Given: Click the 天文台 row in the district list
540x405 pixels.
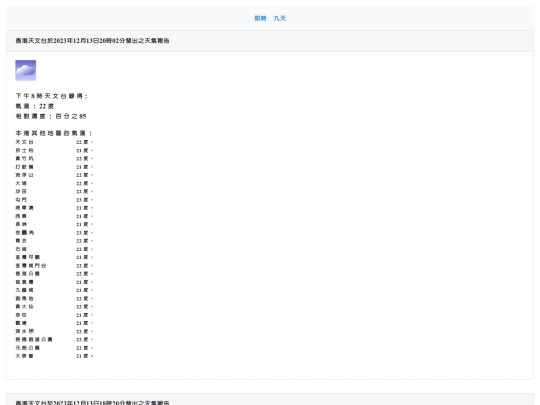Looking at the screenshot, I should coord(54,142).
